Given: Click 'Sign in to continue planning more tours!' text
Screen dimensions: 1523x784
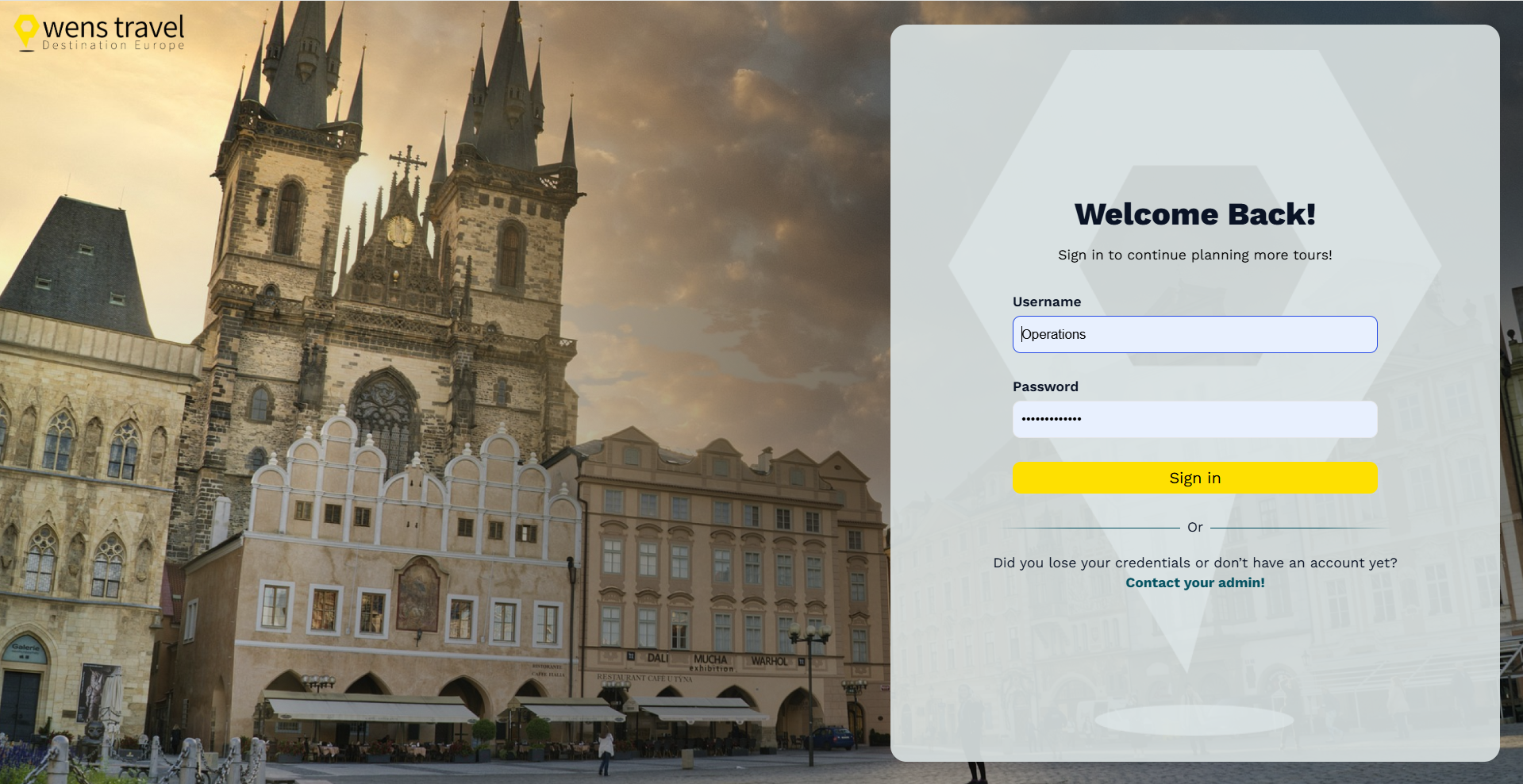Looking at the screenshot, I should [x=1194, y=255].
